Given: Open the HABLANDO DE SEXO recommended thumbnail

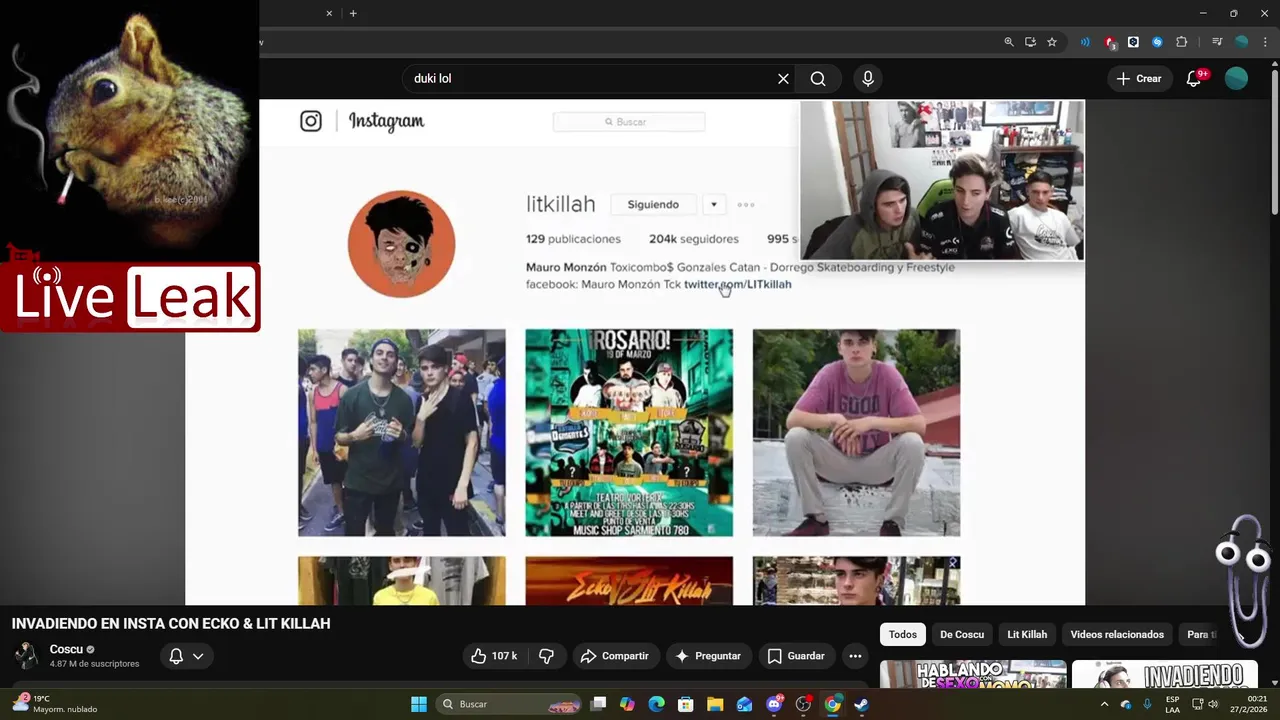Looking at the screenshot, I should click(x=973, y=675).
